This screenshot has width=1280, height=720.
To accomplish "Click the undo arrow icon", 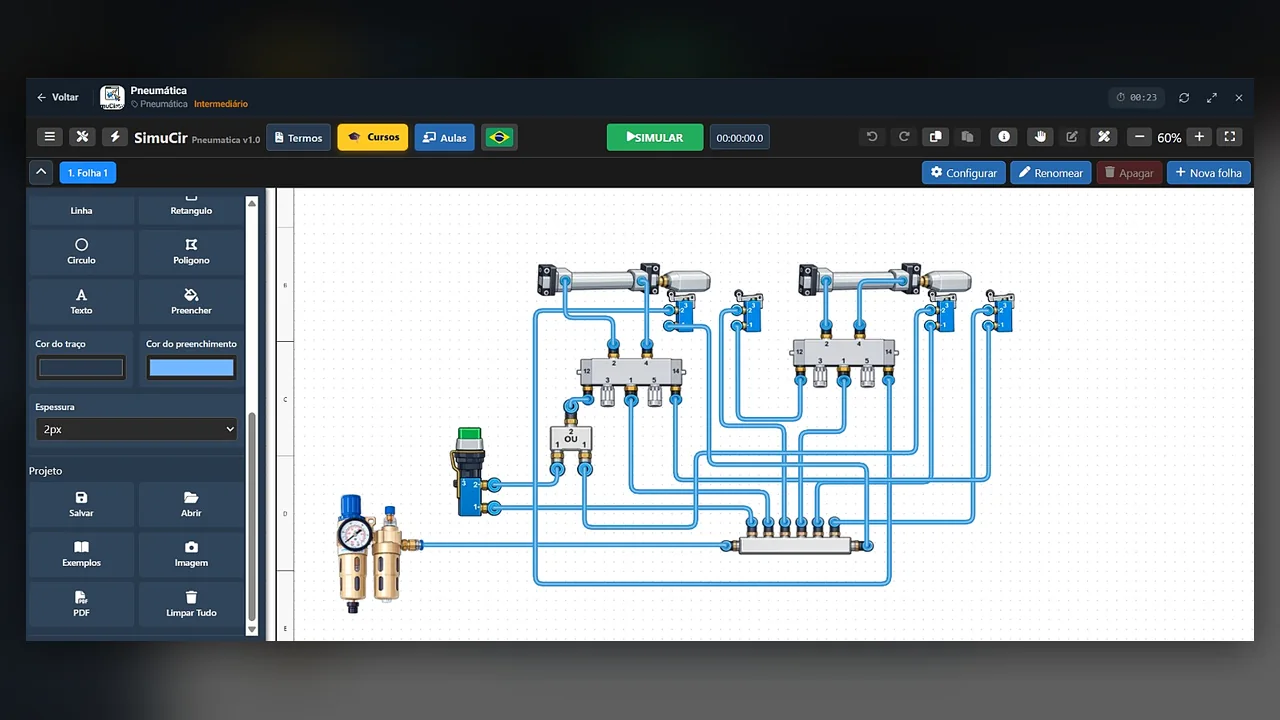I will pyautogui.click(x=872, y=137).
